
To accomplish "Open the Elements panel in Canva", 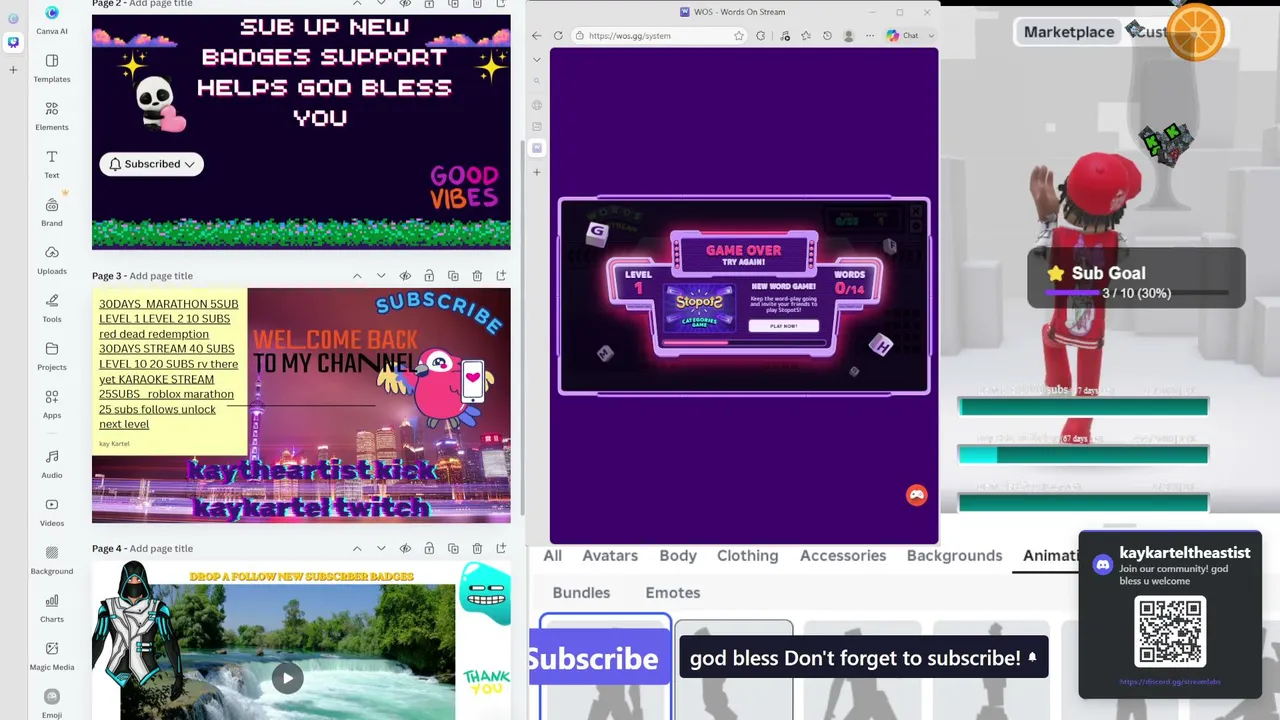I will point(52,115).
